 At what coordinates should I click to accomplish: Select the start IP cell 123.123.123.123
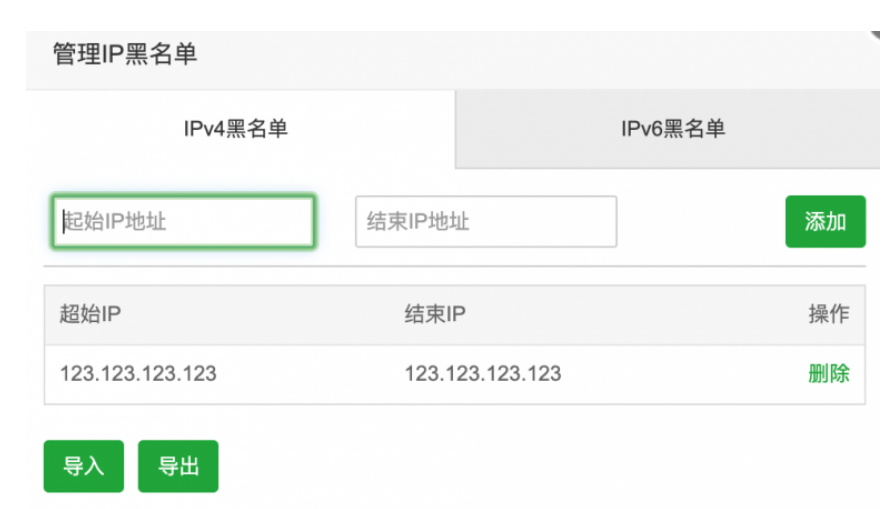point(138,374)
